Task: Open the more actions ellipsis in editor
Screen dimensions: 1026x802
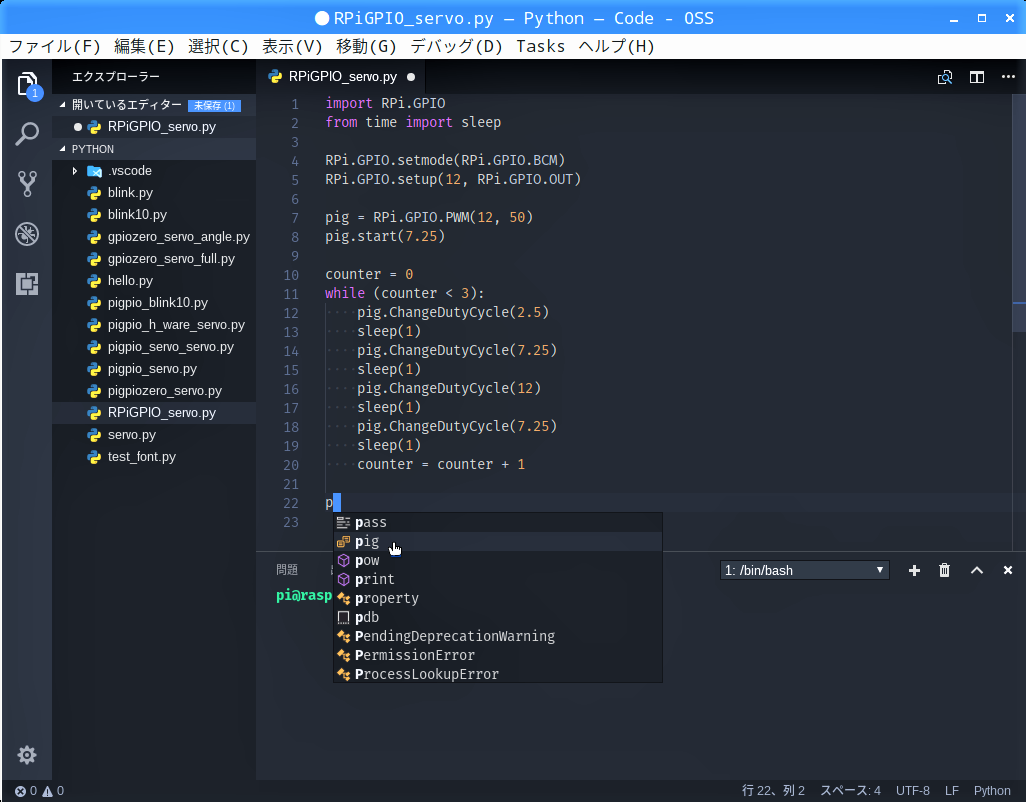Action: tap(1008, 77)
